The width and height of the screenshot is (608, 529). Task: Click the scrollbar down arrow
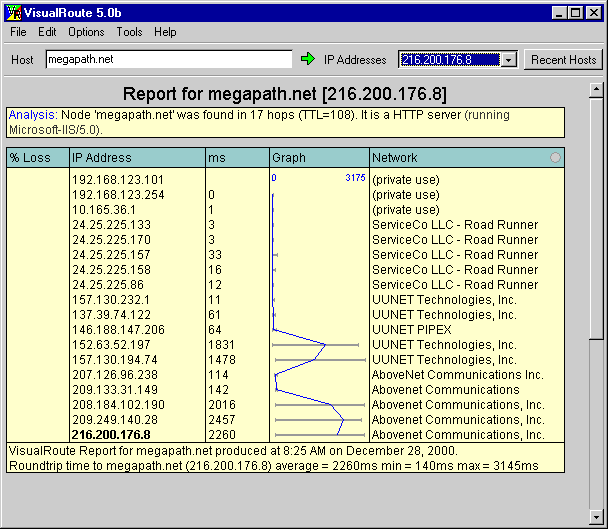(596, 517)
